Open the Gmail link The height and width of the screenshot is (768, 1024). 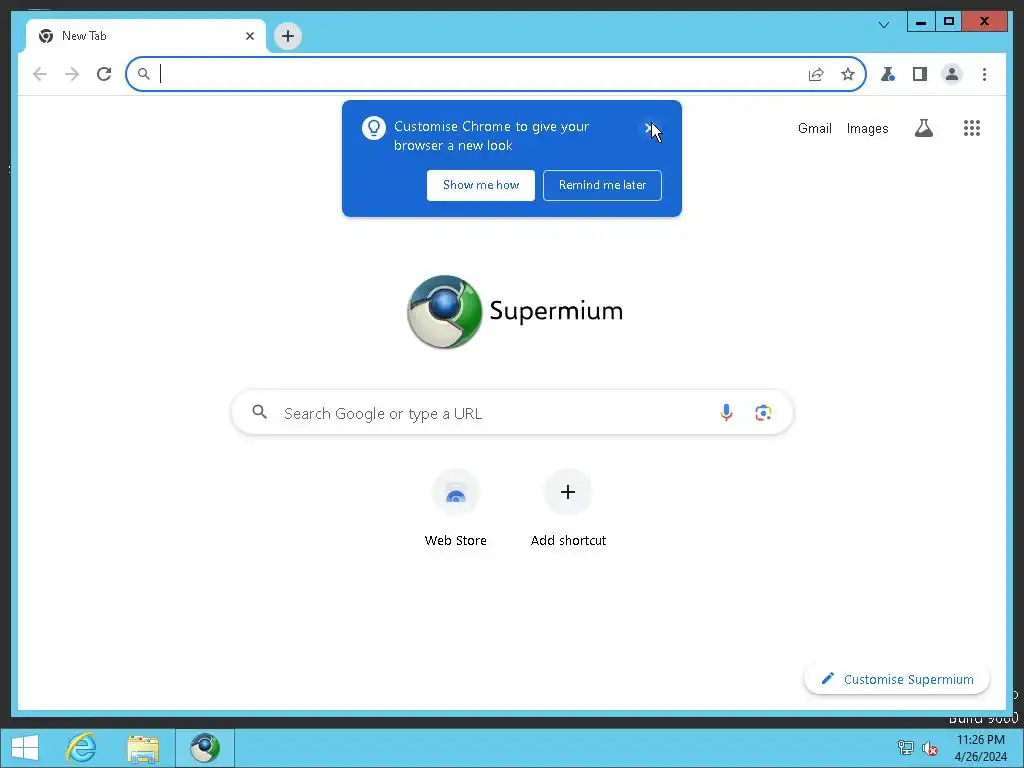(814, 128)
